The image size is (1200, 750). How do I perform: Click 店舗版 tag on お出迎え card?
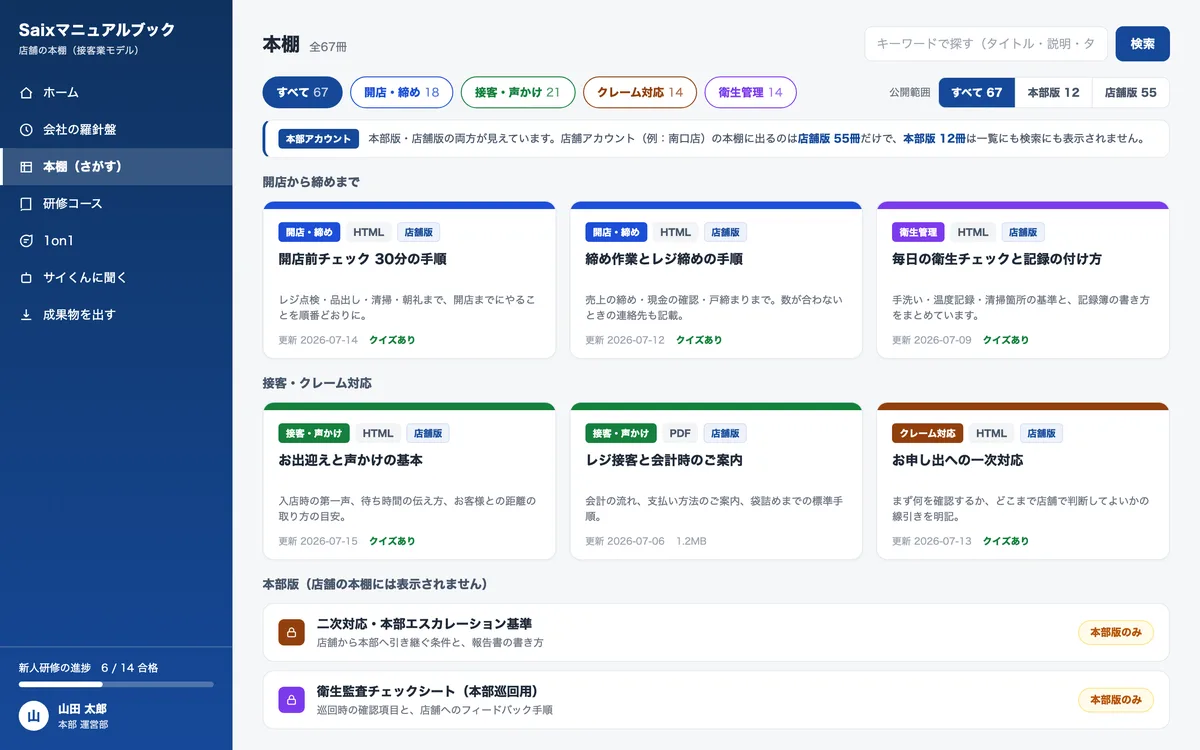coord(428,433)
